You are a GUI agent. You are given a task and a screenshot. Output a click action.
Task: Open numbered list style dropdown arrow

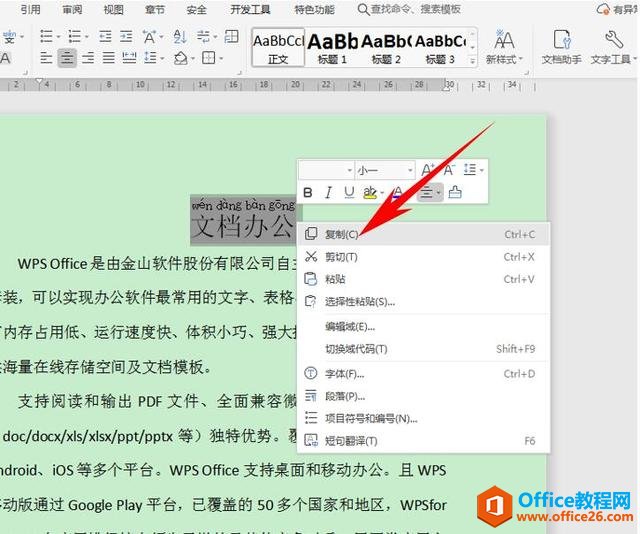pos(87,37)
